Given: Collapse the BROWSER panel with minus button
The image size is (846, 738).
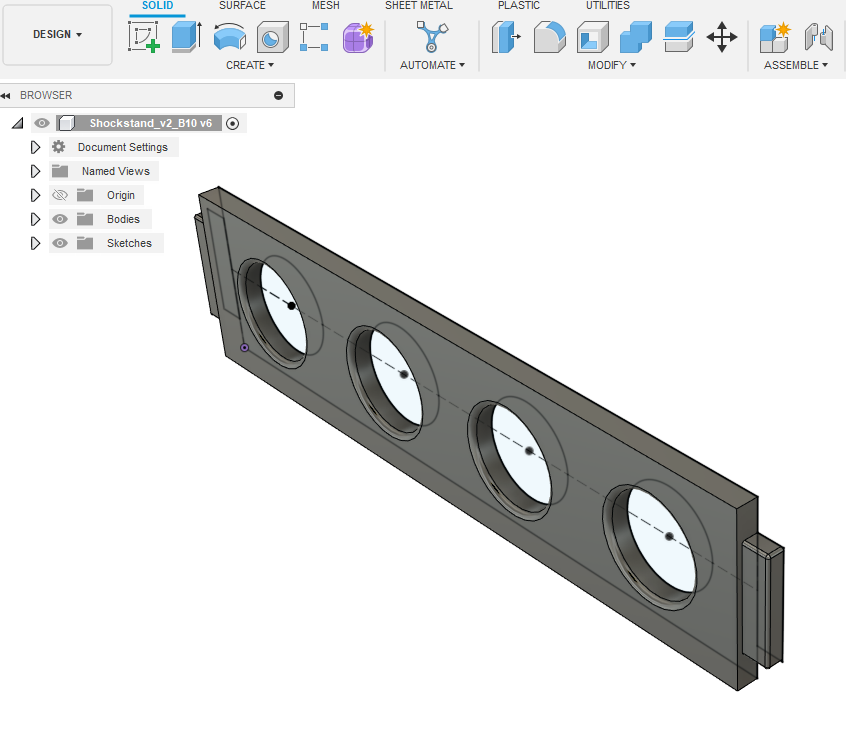Looking at the screenshot, I should point(278,96).
